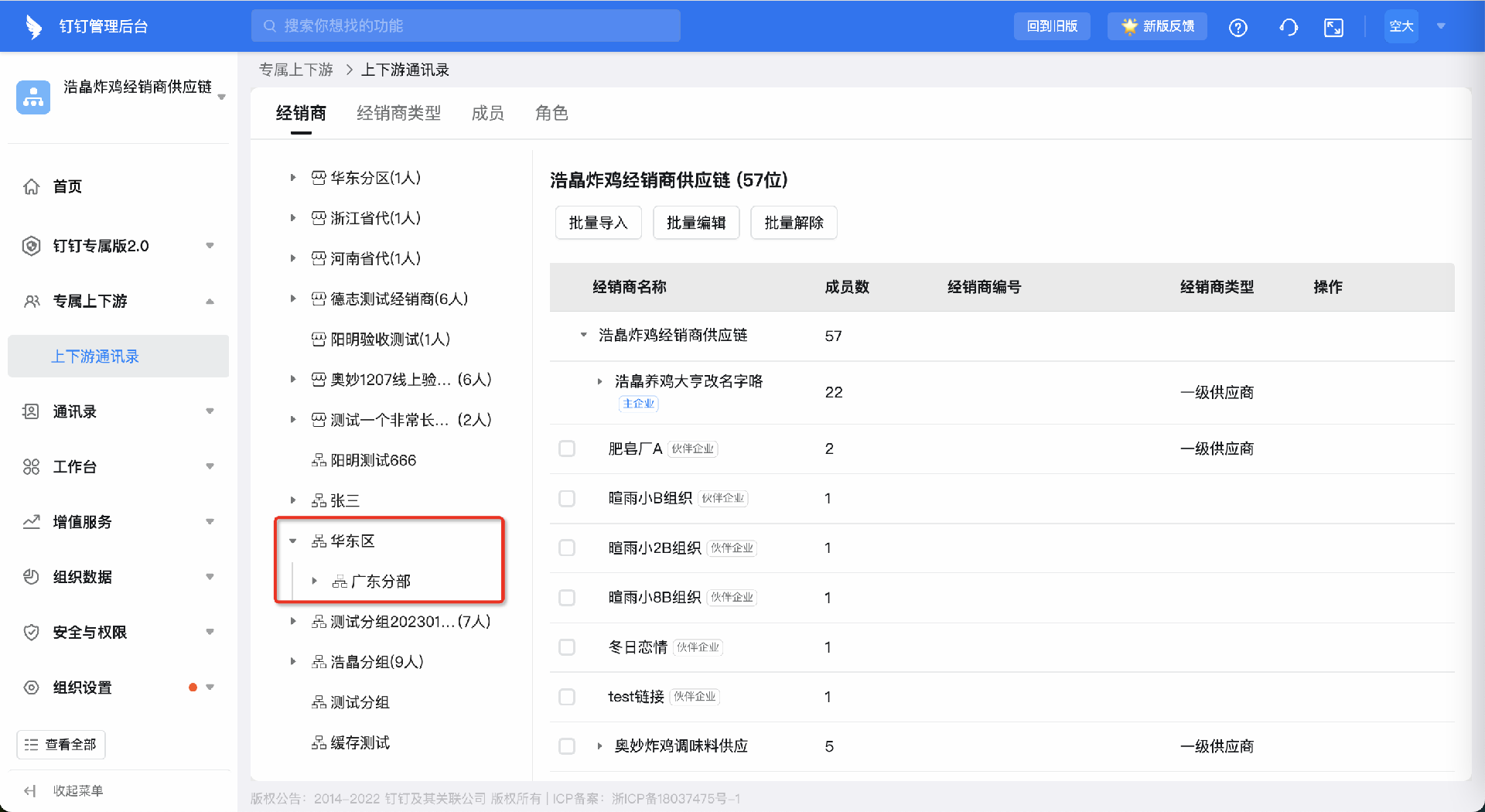Image resolution: width=1485 pixels, height=812 pixels.
Task: Click the DingTalk logo icon
Action: tap(33, 26)
